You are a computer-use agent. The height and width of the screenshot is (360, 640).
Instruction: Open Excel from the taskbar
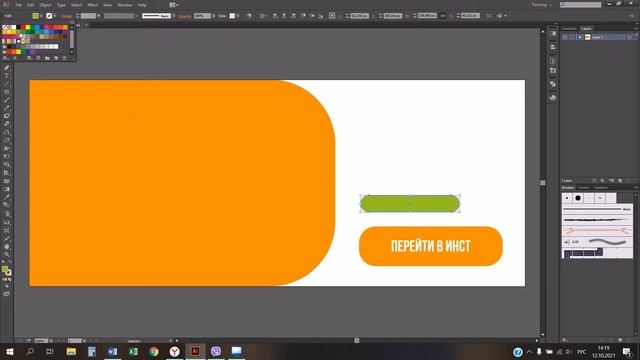(133, 351)
